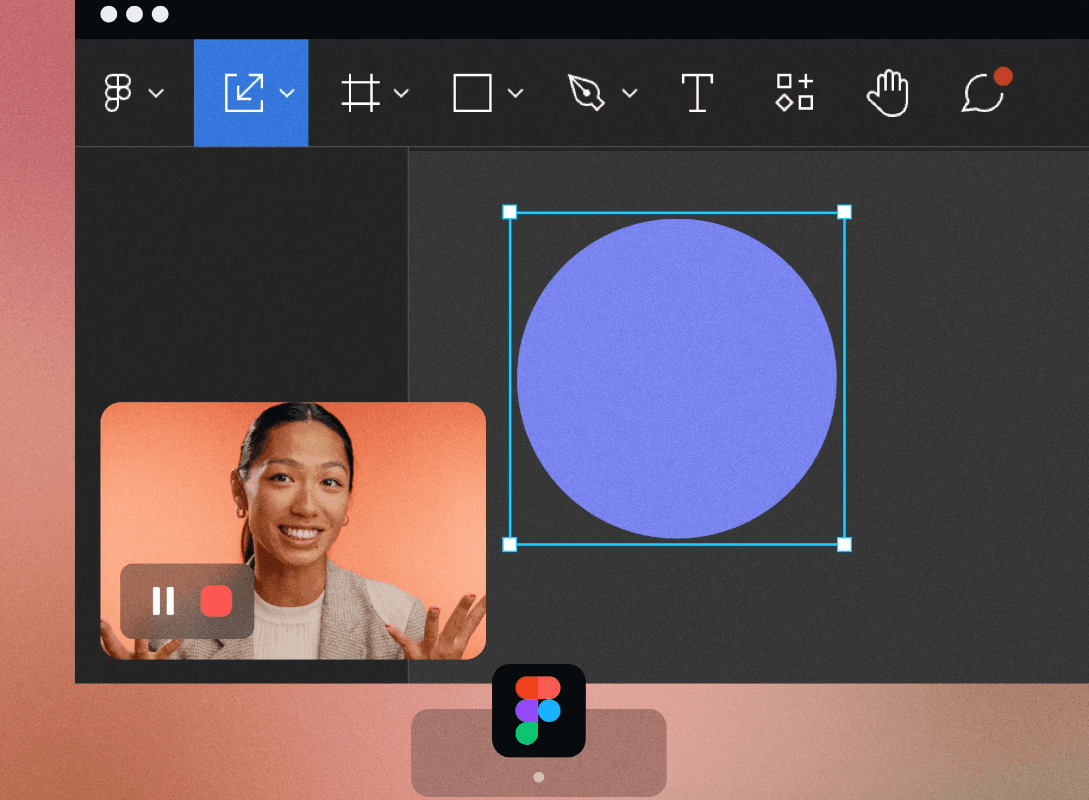Open the Move tool dropdown

288,93
